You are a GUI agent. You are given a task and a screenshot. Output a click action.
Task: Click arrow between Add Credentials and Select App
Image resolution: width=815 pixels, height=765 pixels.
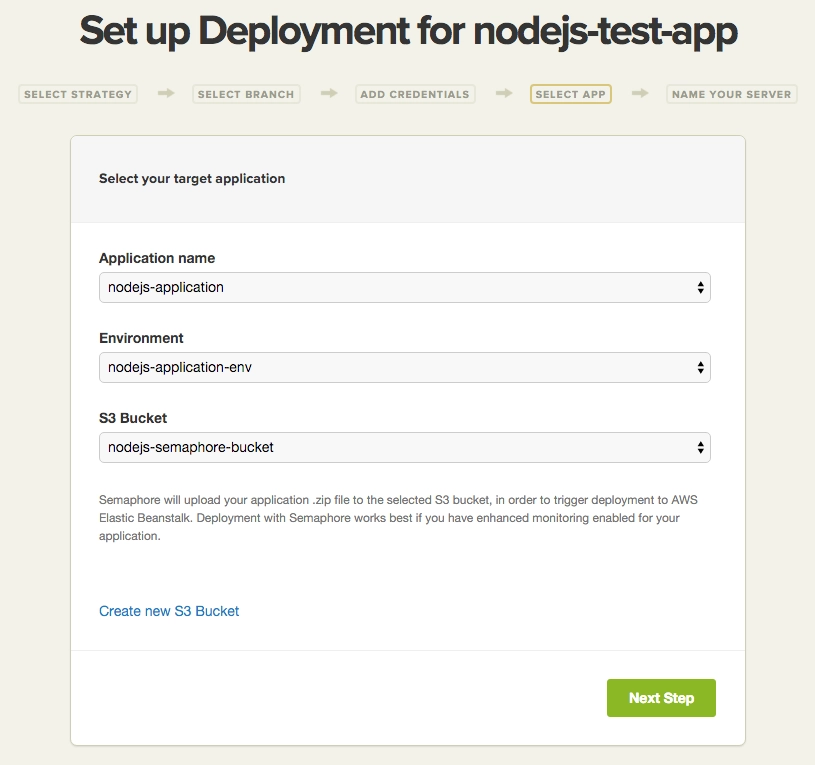pyautogui.click(x=504, y=94)
